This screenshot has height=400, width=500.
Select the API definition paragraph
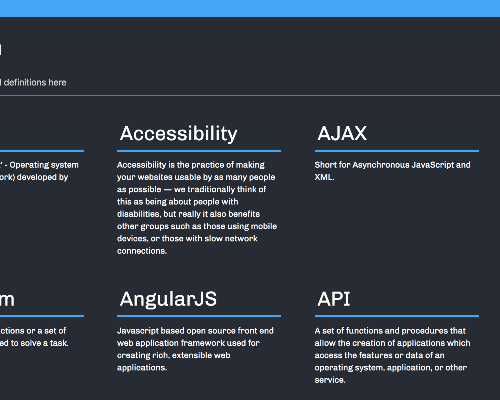(392, 355)
